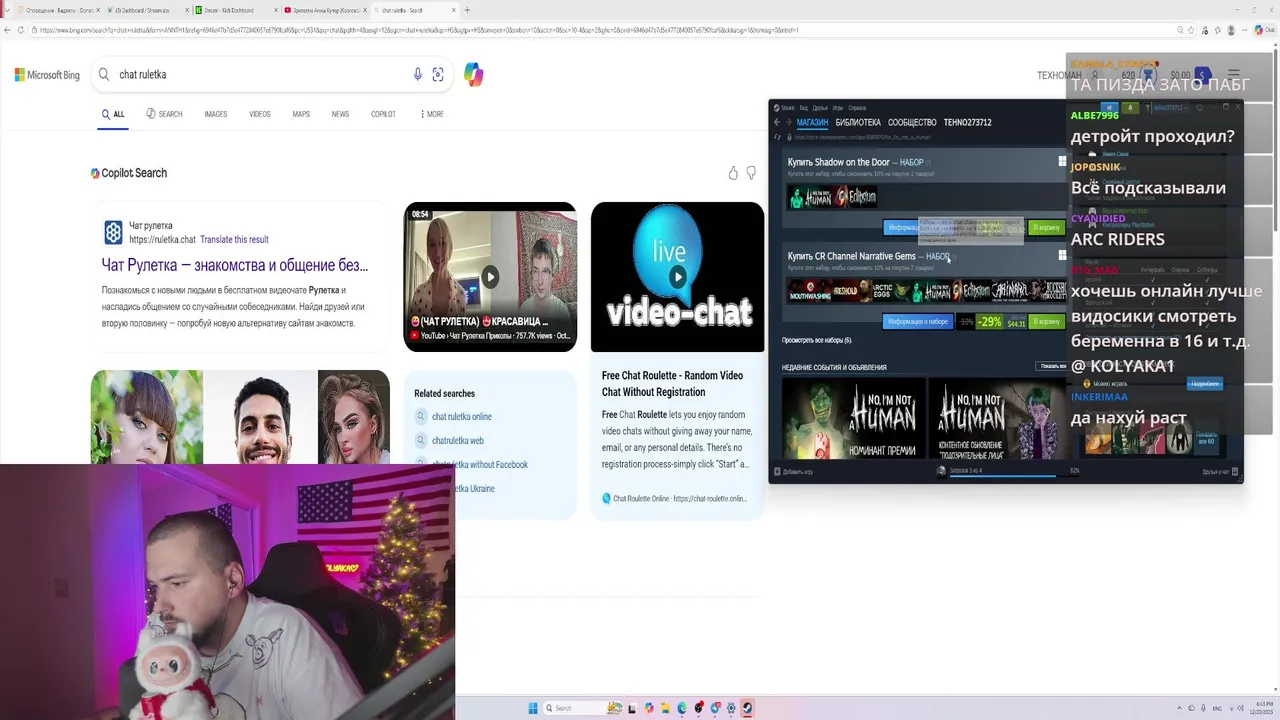Play the live video-chat thumbnail

pyautogui.click(x=677, y=277)
